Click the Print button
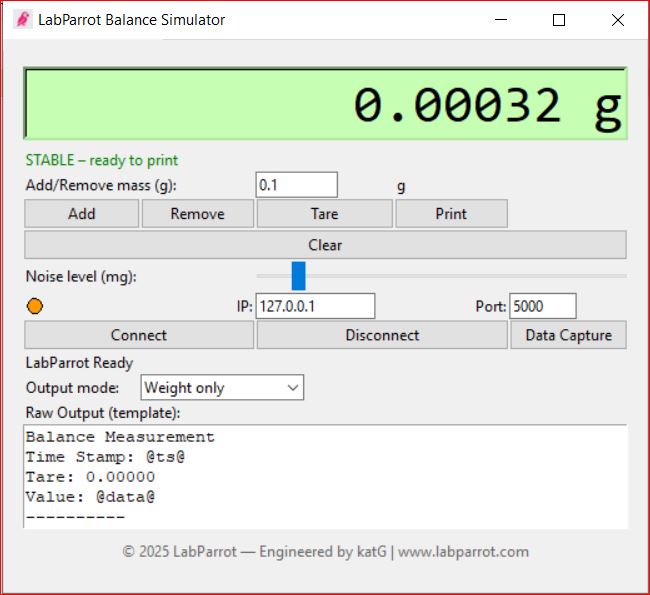The image size is (650, 595). pos(451,214)
